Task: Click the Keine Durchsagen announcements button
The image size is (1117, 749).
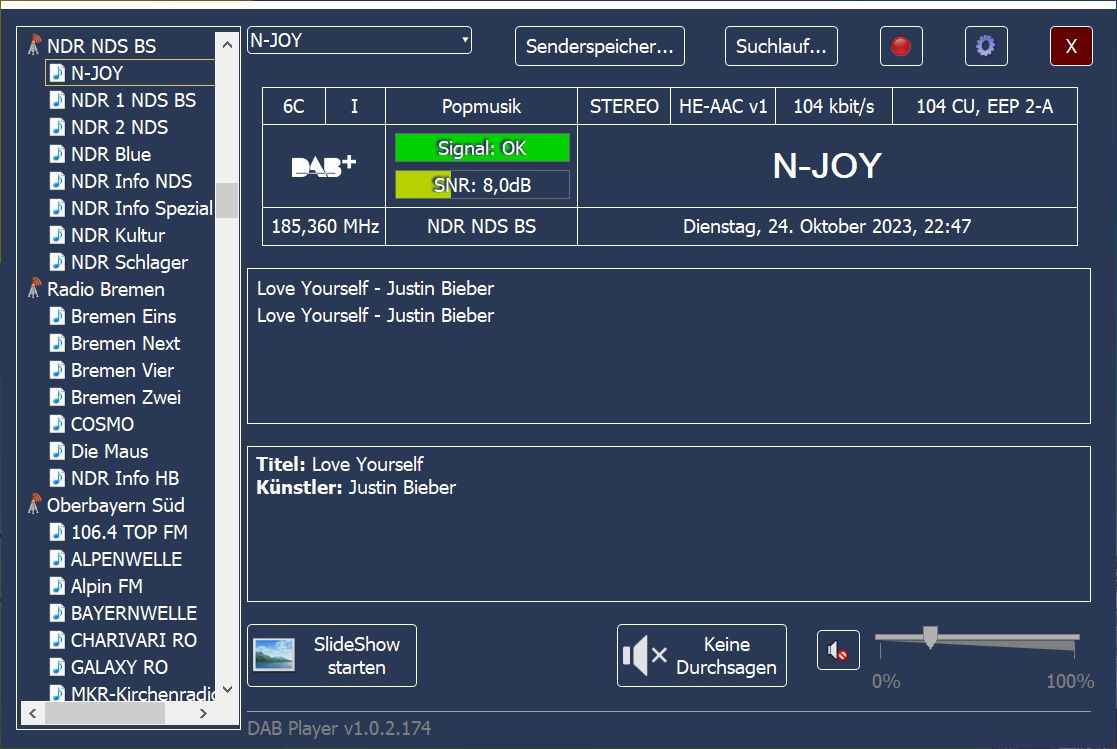Action: [702, 656]
